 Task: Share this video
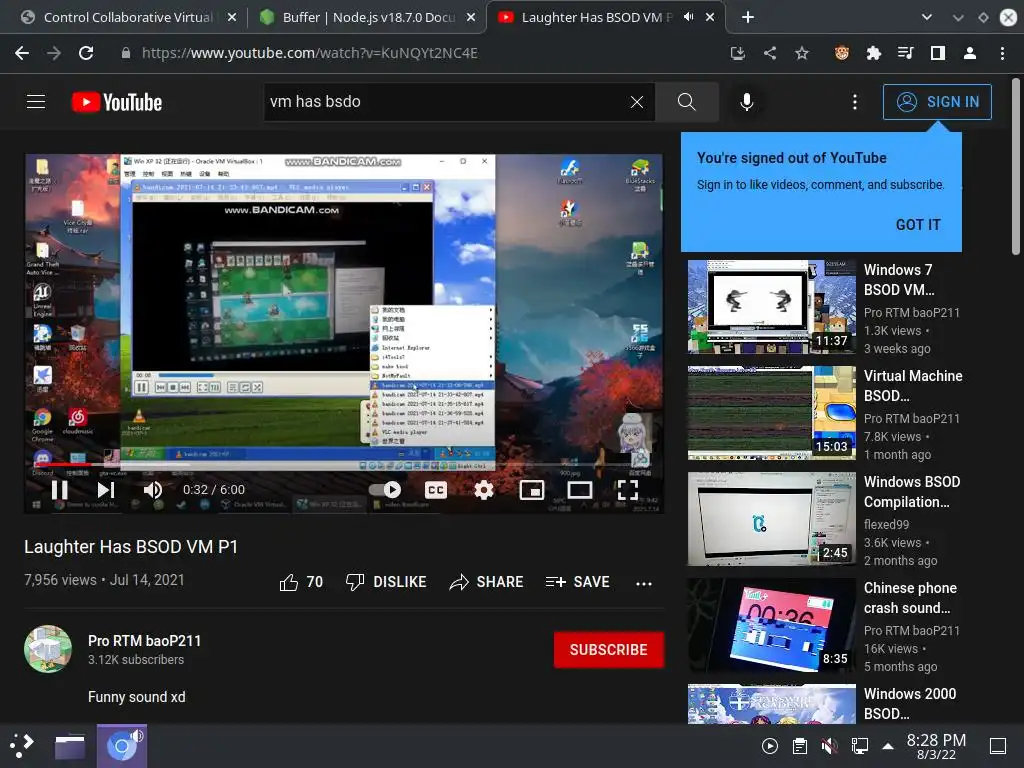[x=487, y=582]
